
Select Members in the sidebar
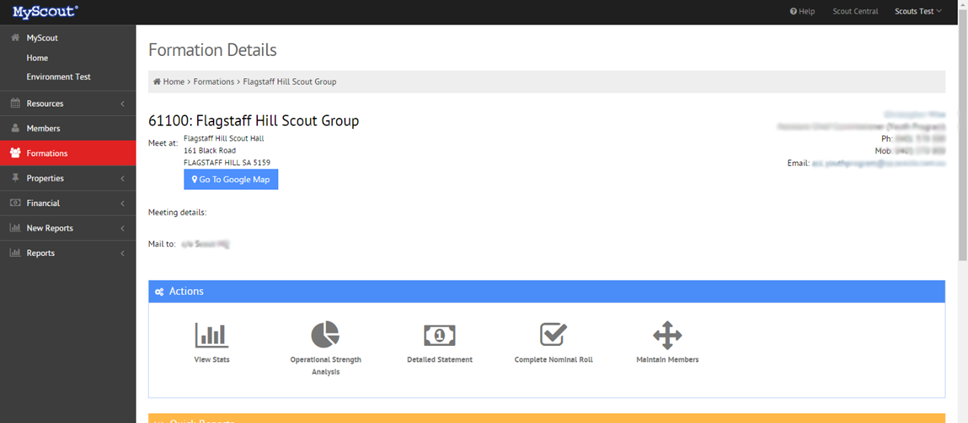pos(68,128)
